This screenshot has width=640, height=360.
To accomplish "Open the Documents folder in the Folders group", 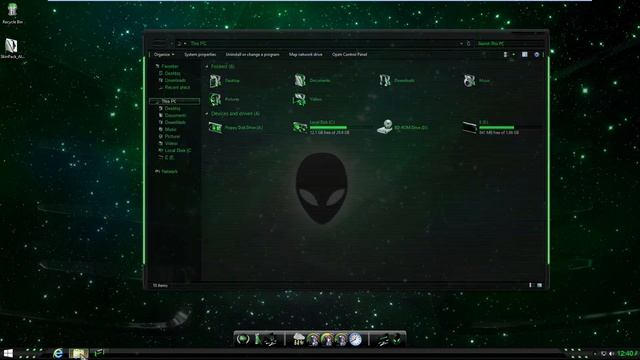I will [312, 80].
